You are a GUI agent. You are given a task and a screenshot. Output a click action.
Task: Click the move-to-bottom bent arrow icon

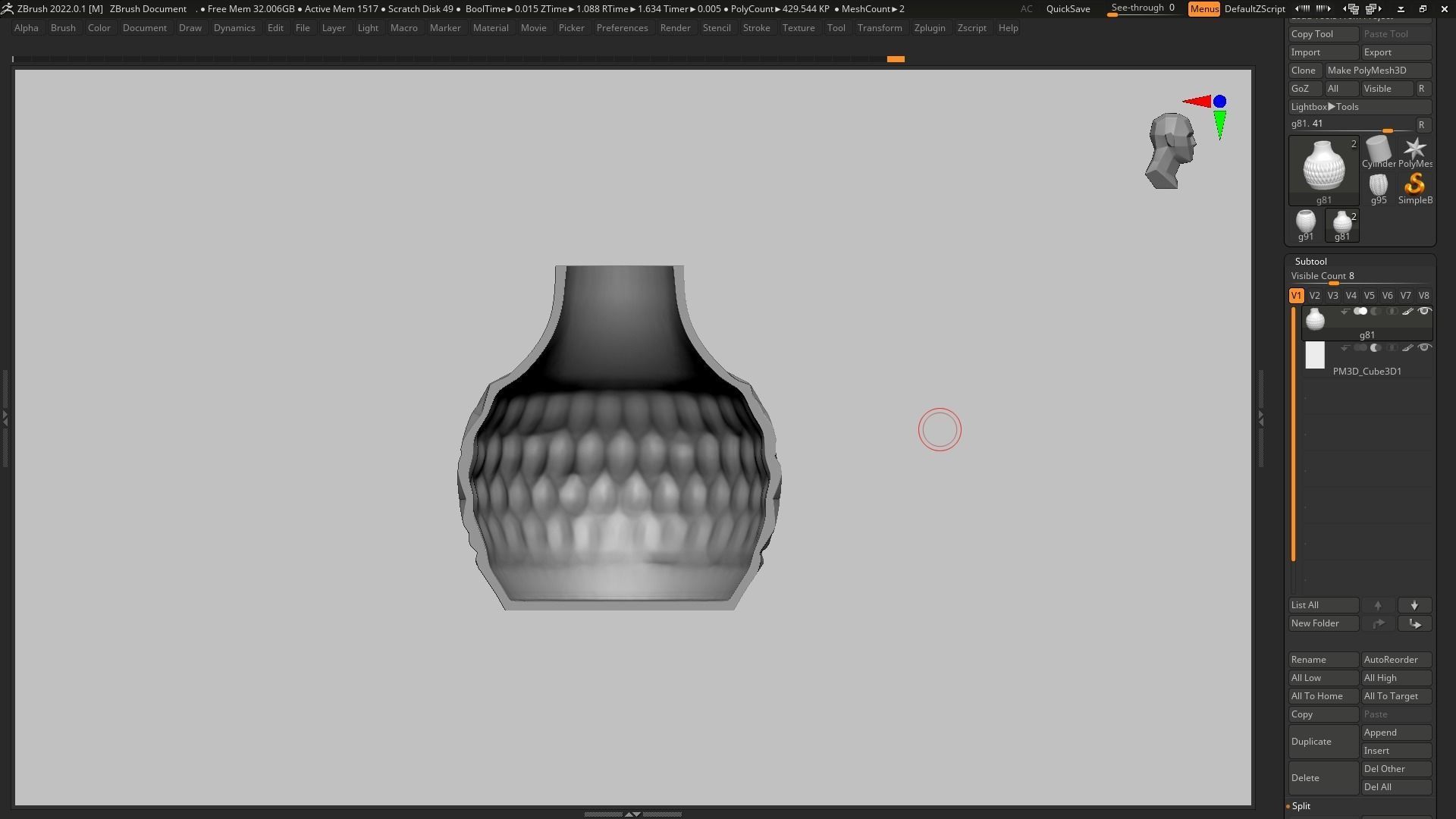[x=1414, y=623]
